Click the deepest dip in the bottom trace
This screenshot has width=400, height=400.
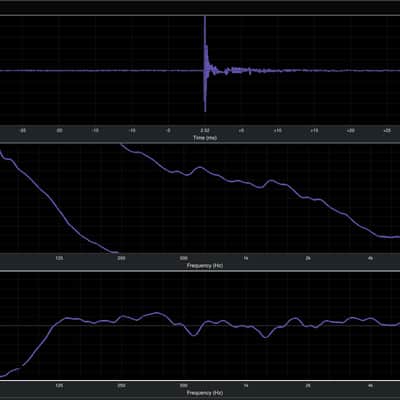[265, 337]
